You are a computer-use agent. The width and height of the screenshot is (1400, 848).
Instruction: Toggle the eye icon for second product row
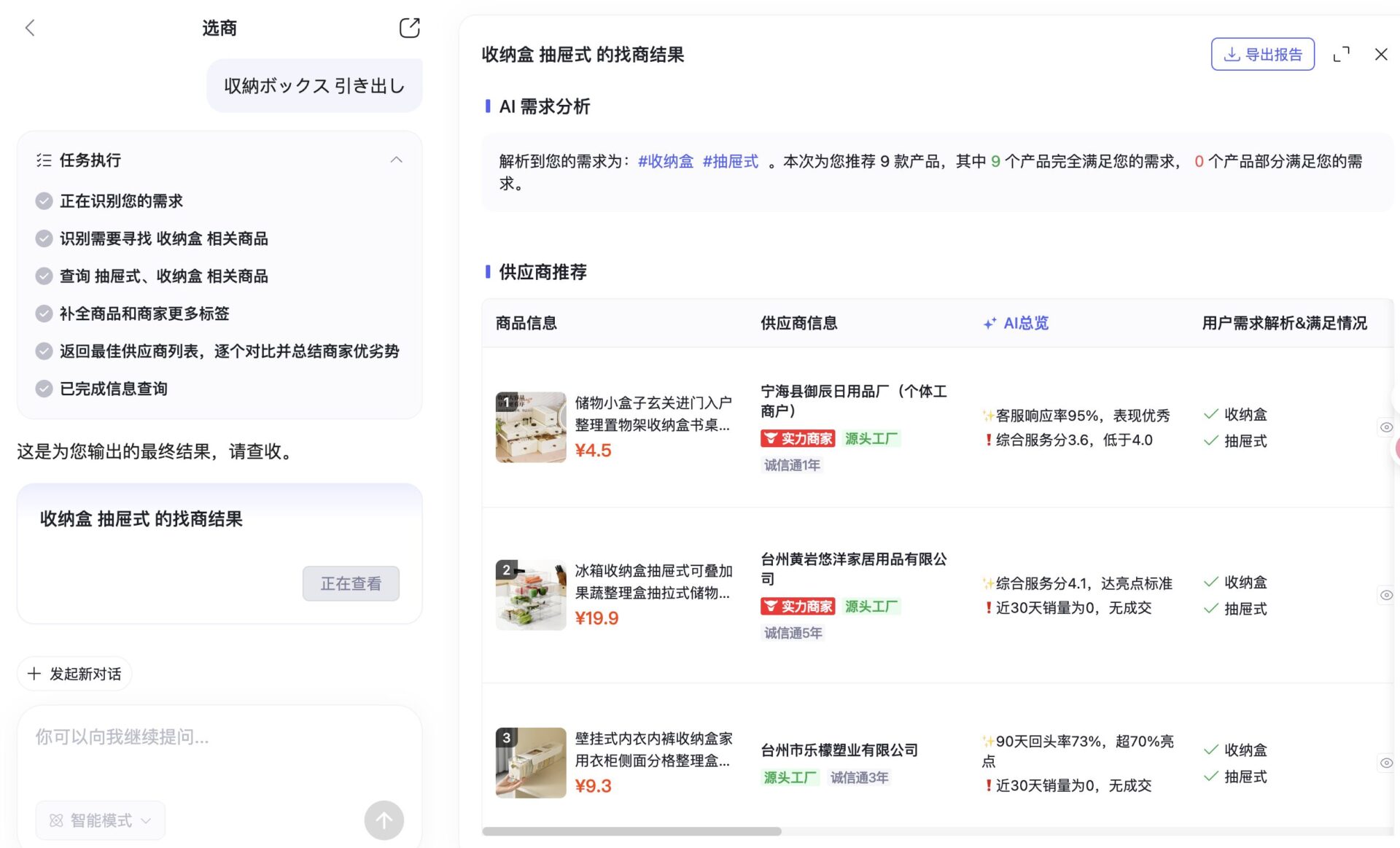pos(1386,594)
